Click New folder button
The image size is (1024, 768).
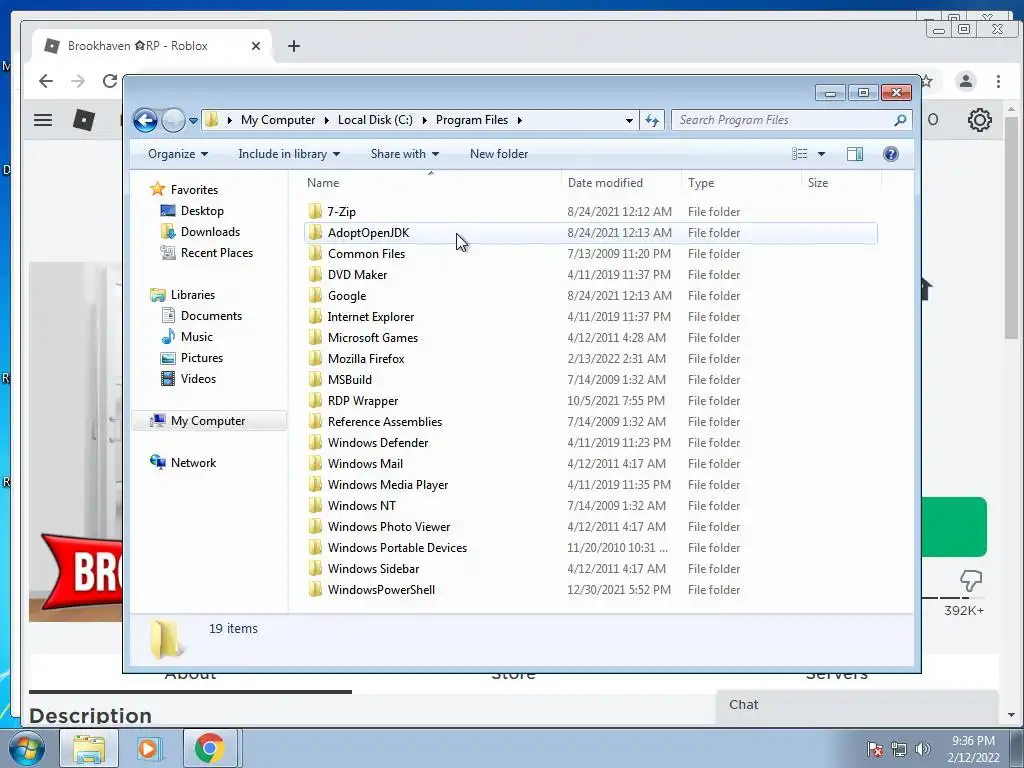pos(499,154)
